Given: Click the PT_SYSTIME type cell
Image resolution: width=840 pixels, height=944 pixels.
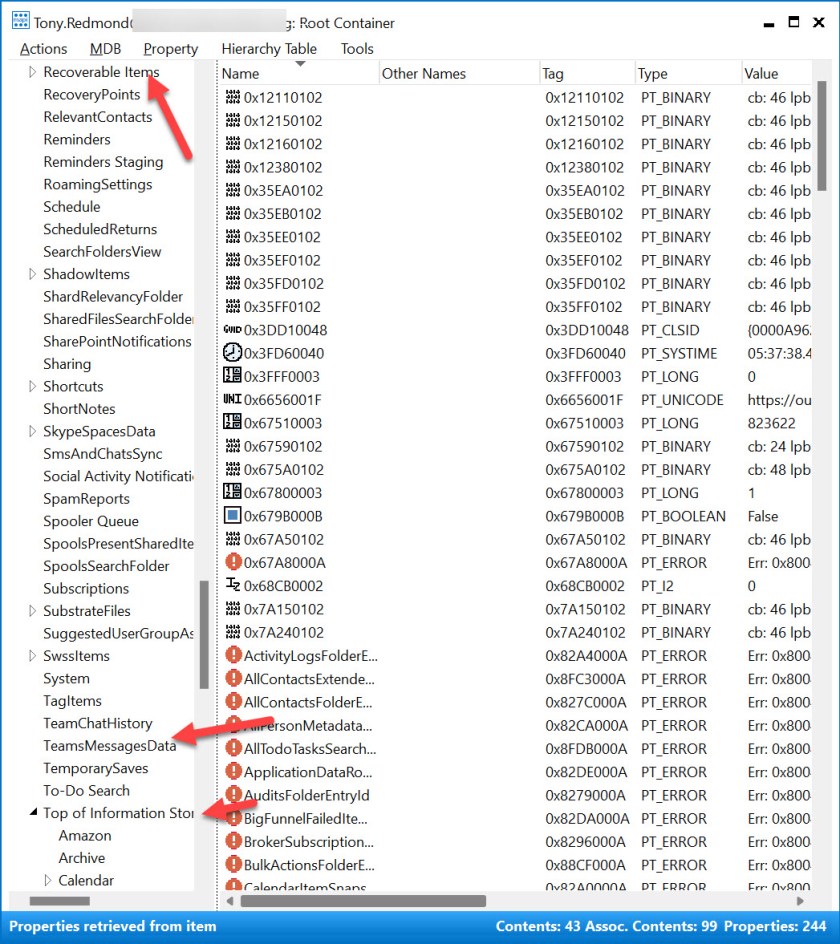Looking at the screenshot, I should (x=679, y=353).
